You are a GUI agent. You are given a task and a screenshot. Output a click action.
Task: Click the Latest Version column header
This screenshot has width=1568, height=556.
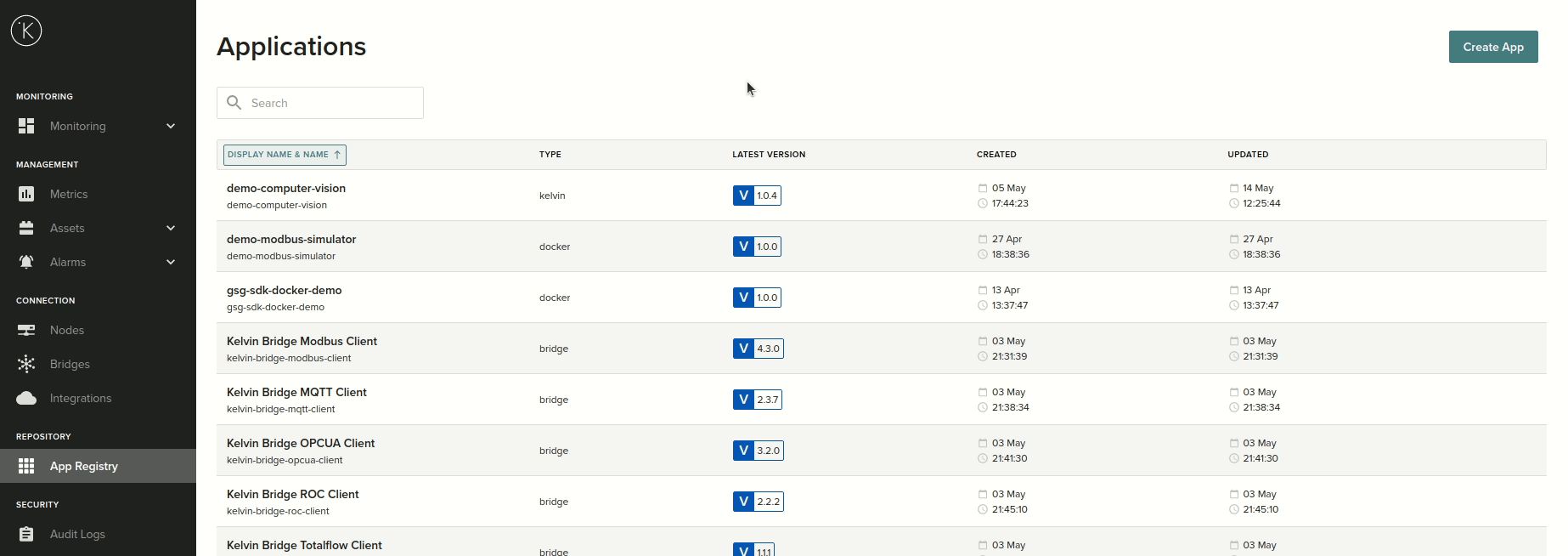[769, 155]
